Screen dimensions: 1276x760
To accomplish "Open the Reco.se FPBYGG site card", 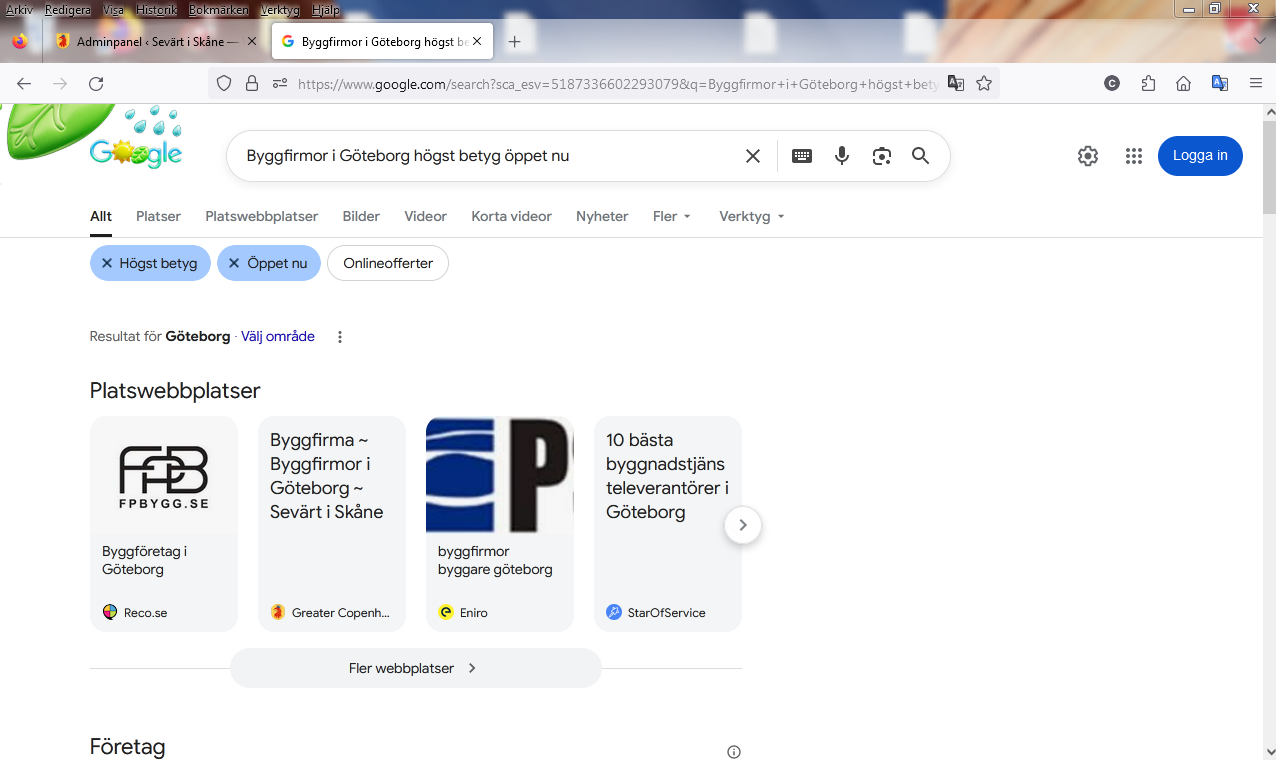I will click(x=164, y=524).
